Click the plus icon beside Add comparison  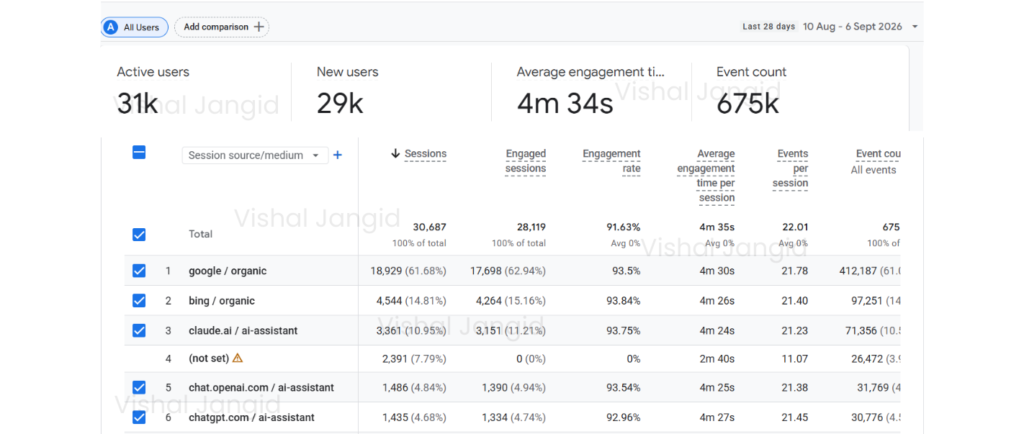[x=259, y=27]
